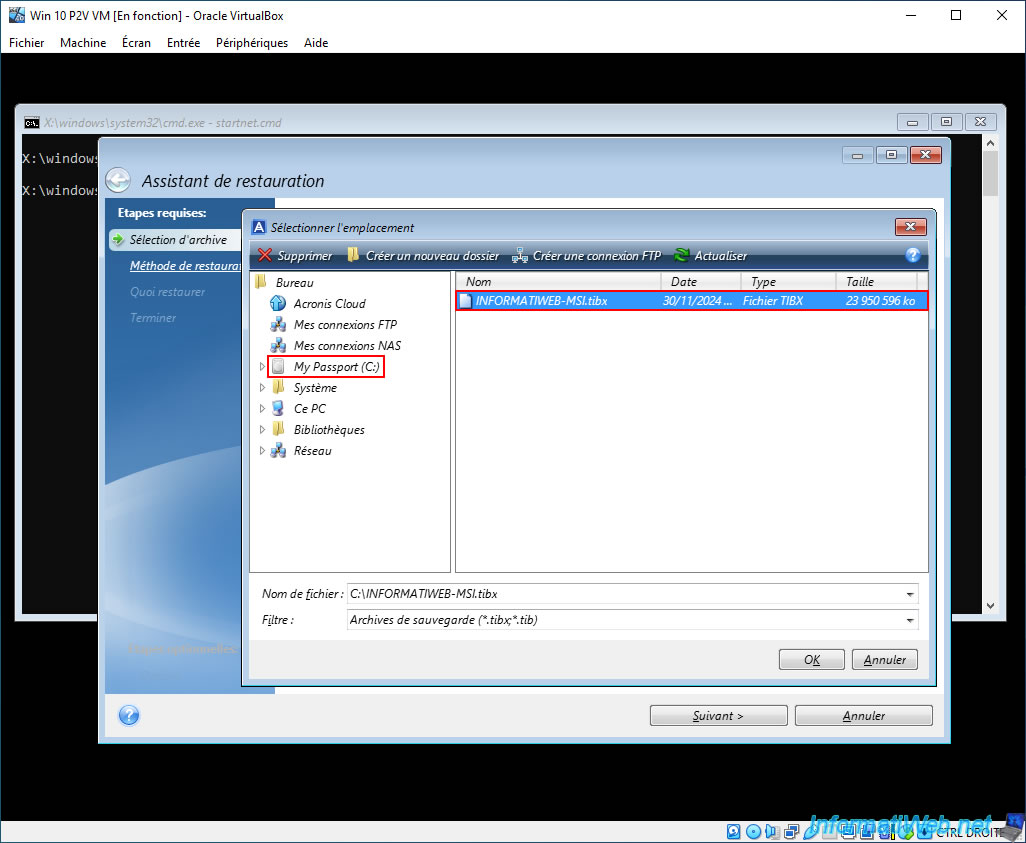Click Créer un nouveau dossier toolbar icon
1026x843 pixels.
coord(353,255)
